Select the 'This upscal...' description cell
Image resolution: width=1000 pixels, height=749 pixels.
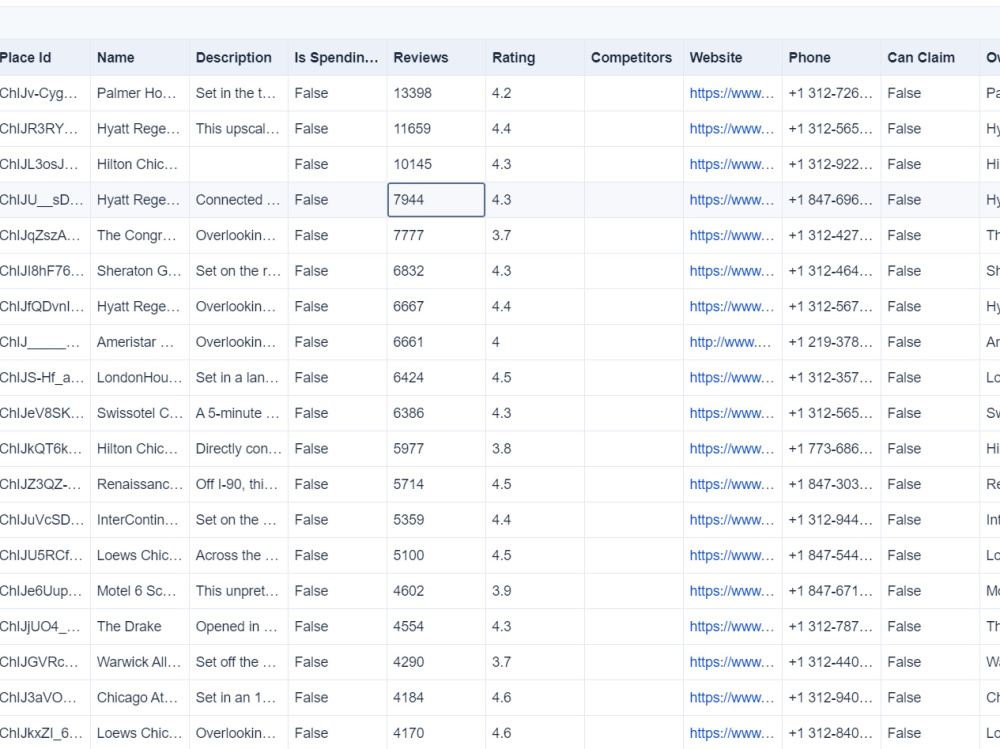click(x=239, y=129)
